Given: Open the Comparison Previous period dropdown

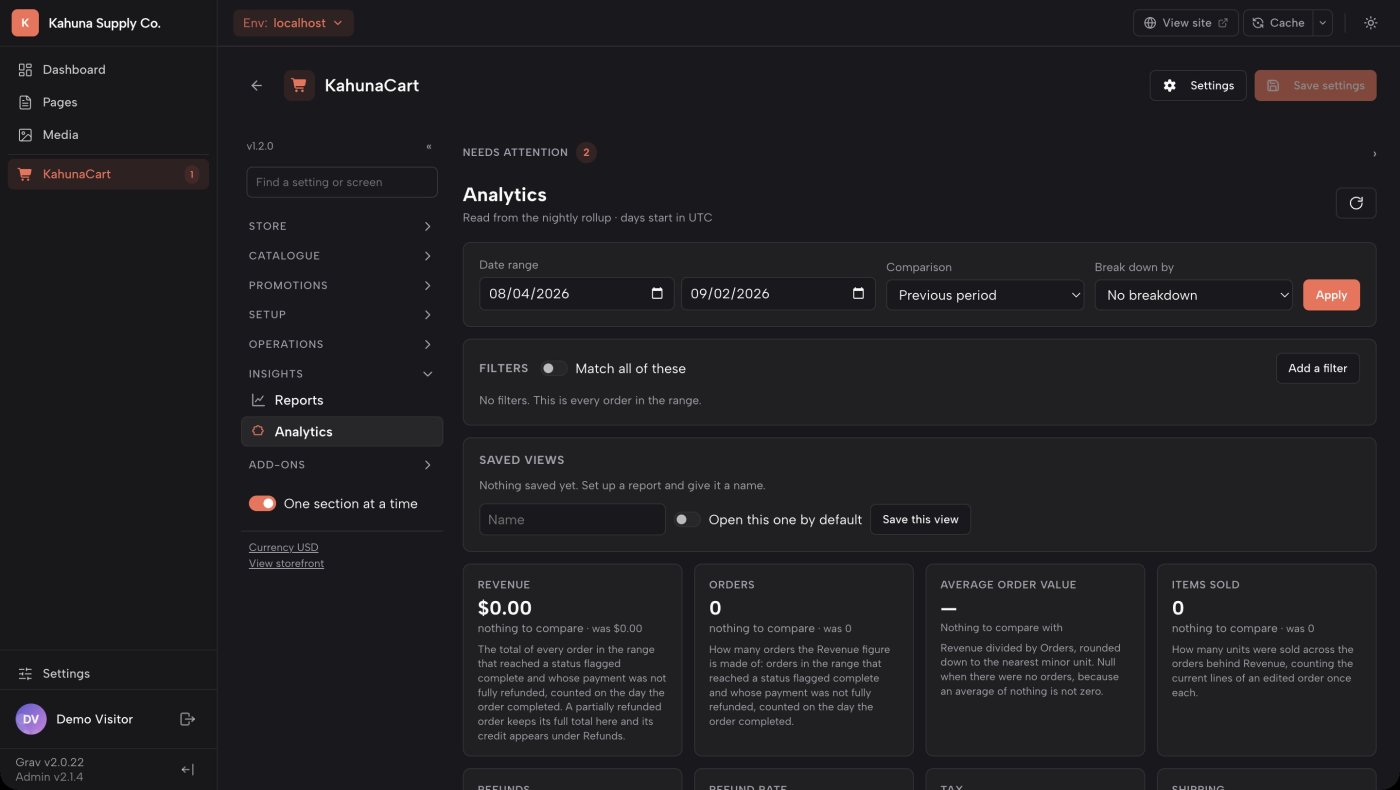Looking at the screenshot, I should 985,295.
